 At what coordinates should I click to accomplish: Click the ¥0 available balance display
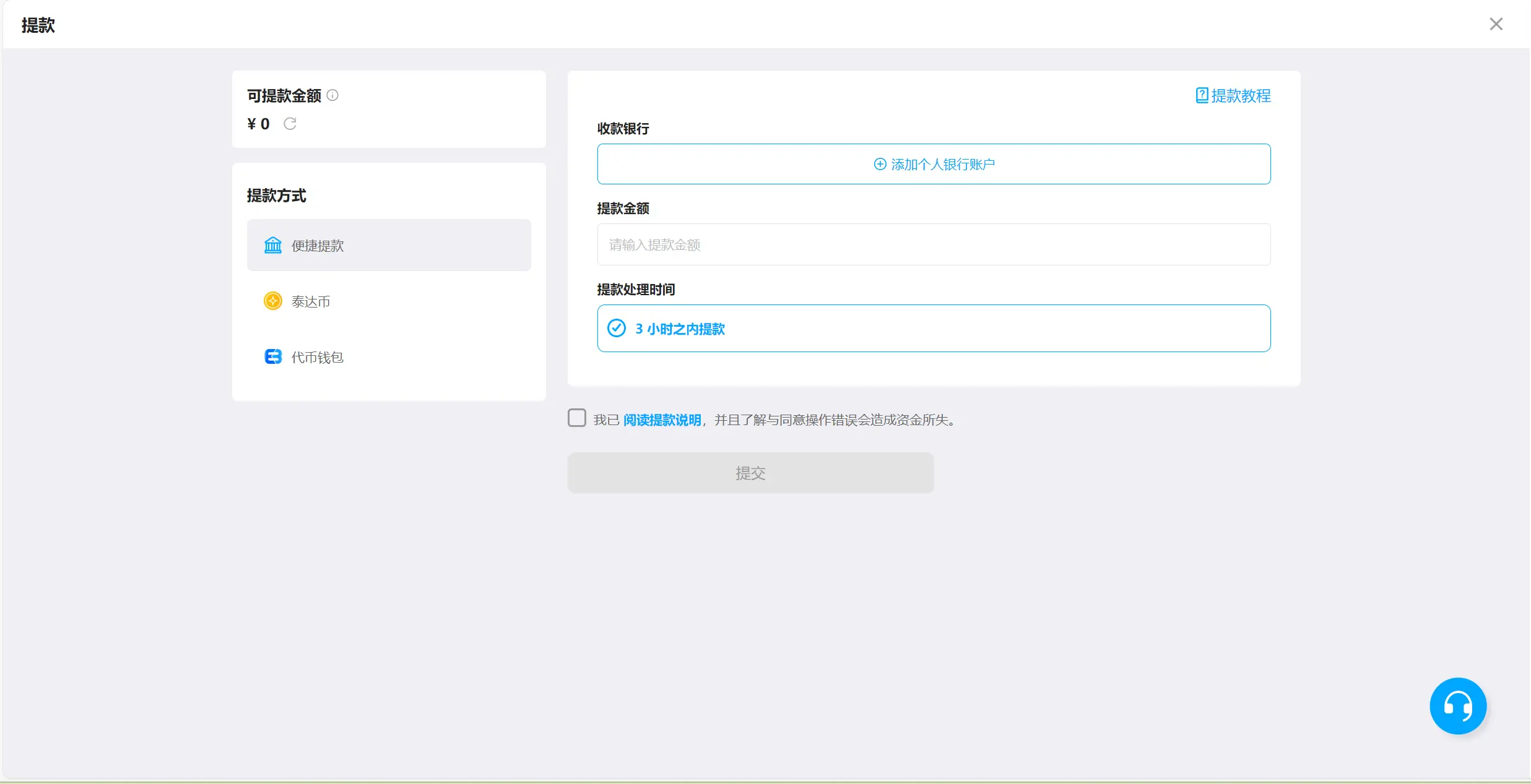tap(258, 123)
